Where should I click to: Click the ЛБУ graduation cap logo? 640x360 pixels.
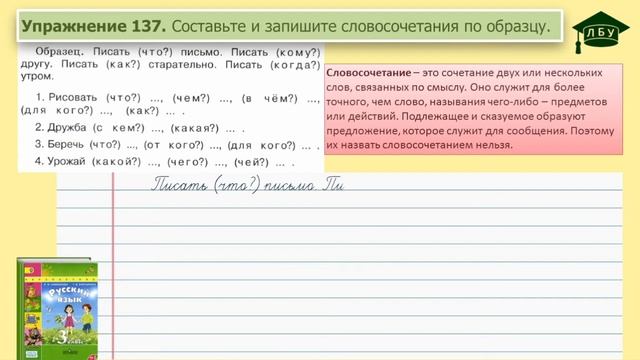click(600, 32)
